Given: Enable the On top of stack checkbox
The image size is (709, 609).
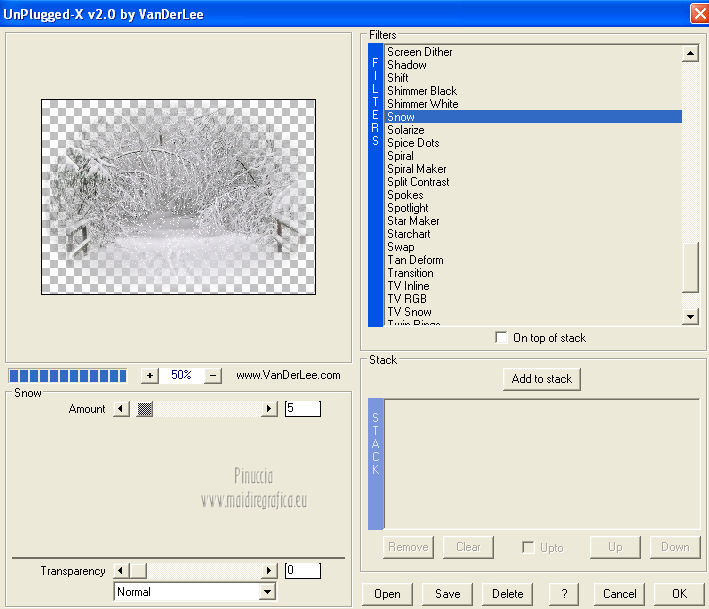Looking at the screenshot, I should [x=501, y=337].
